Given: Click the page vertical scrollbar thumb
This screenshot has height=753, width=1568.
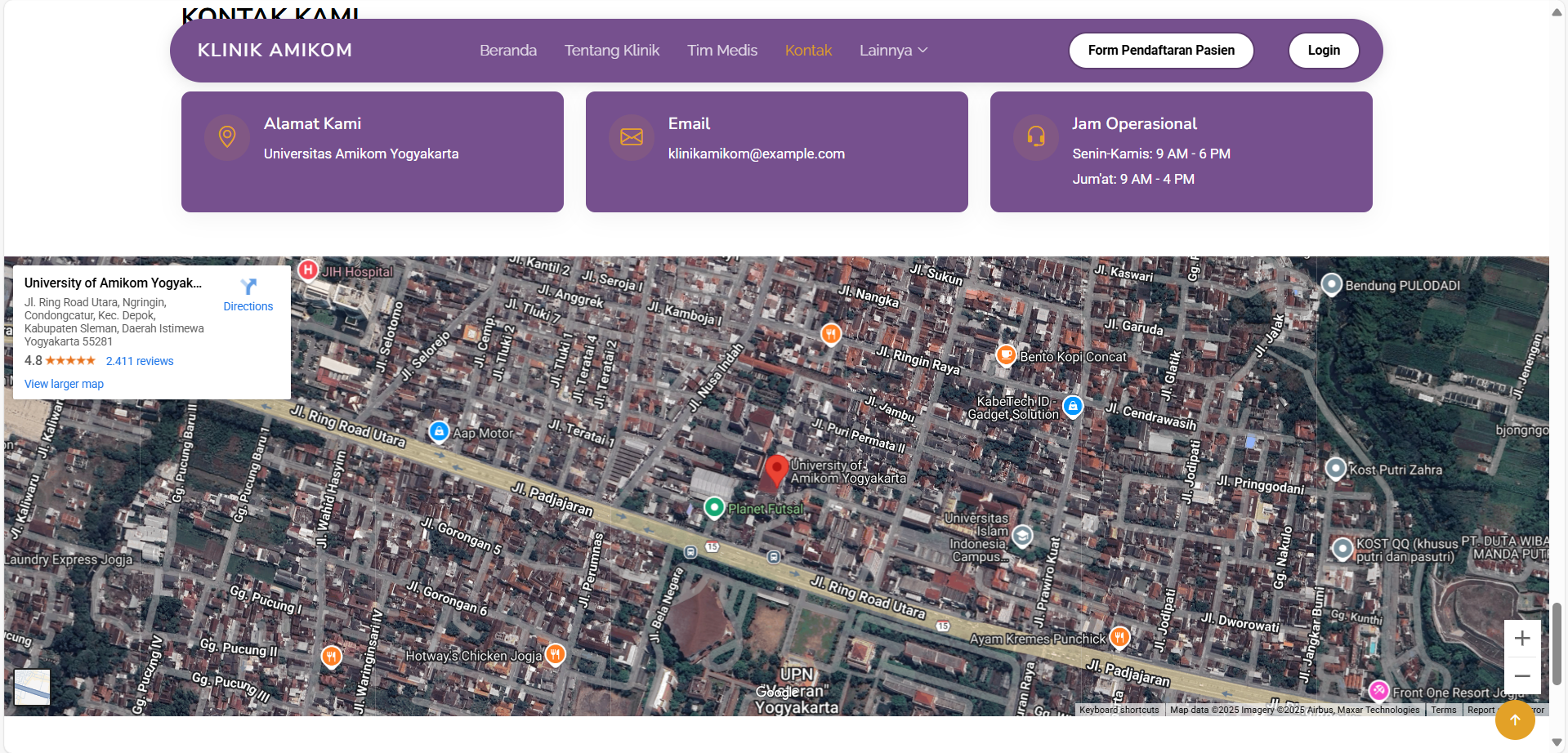Looking at the screenshot, I should click(1557, 644).
